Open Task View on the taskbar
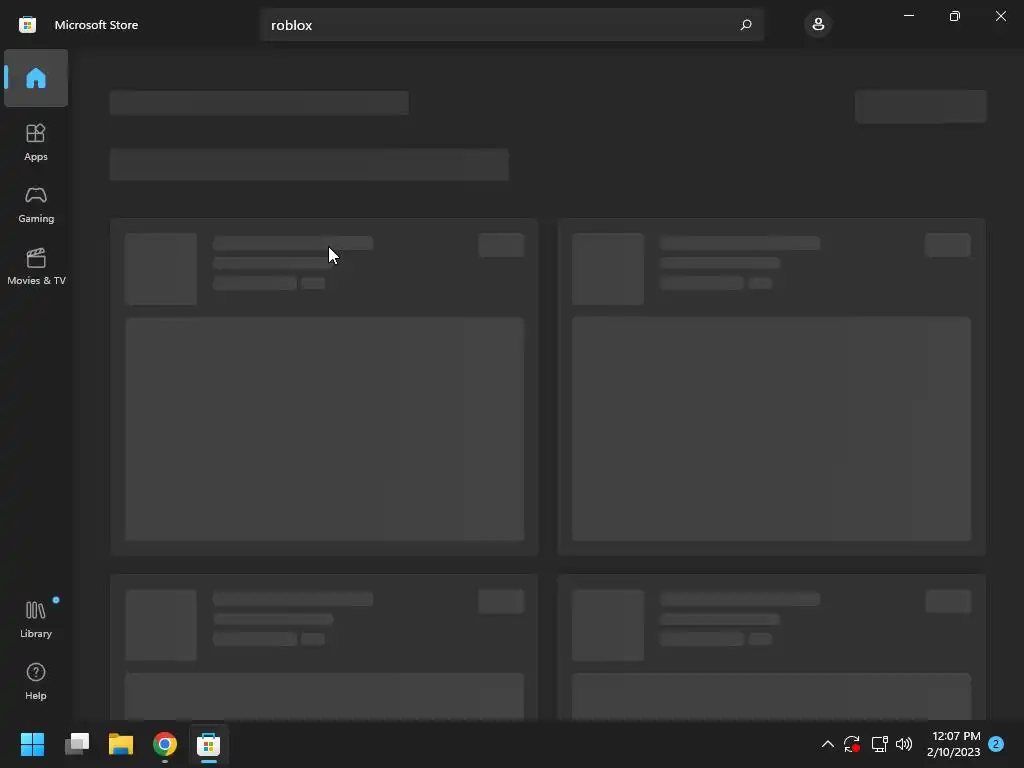Screen dimensions: 1024x768 pyautogui.click(x=77, y=744)
